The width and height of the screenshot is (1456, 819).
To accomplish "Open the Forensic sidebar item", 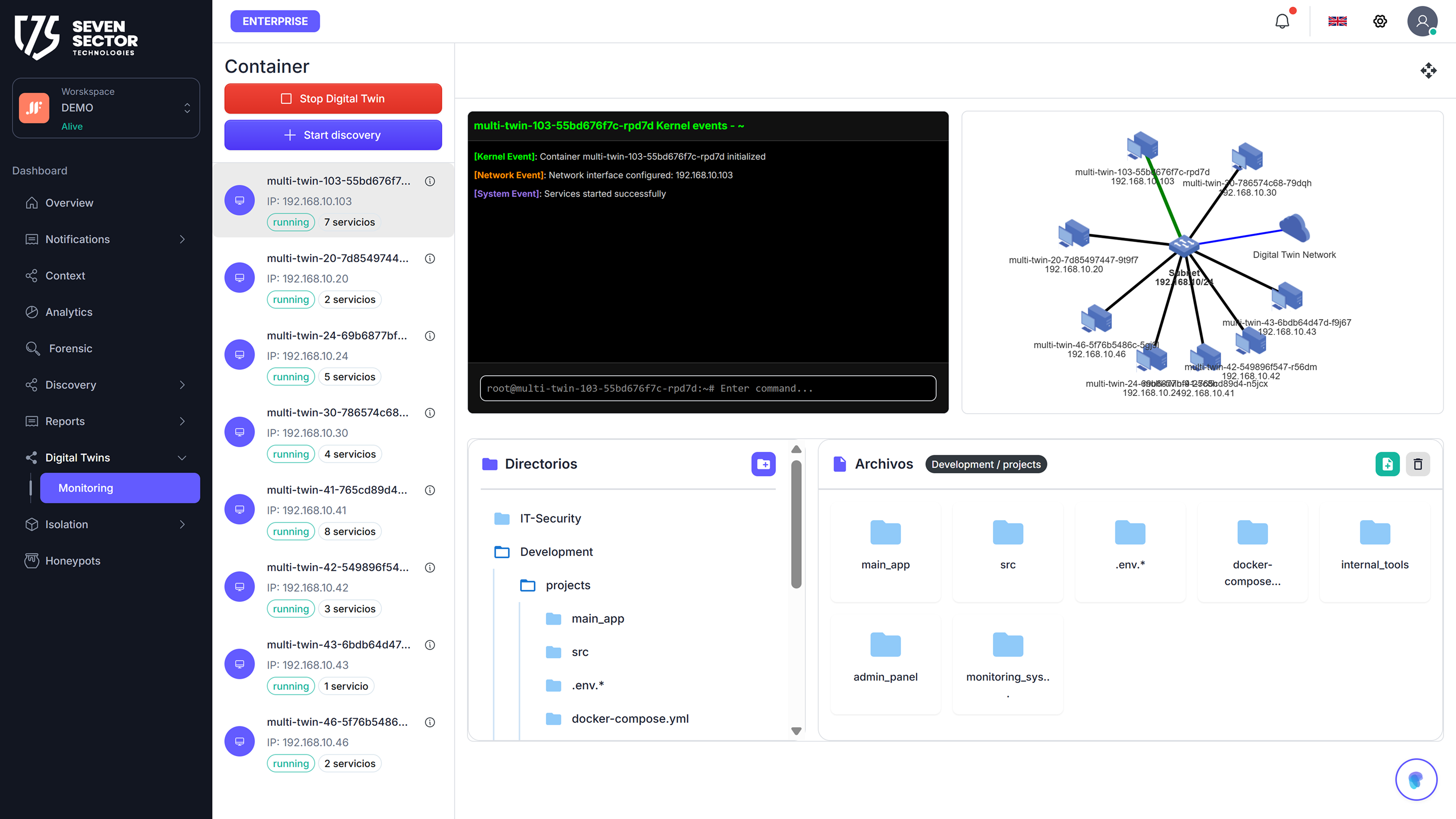I will [70, 348].
